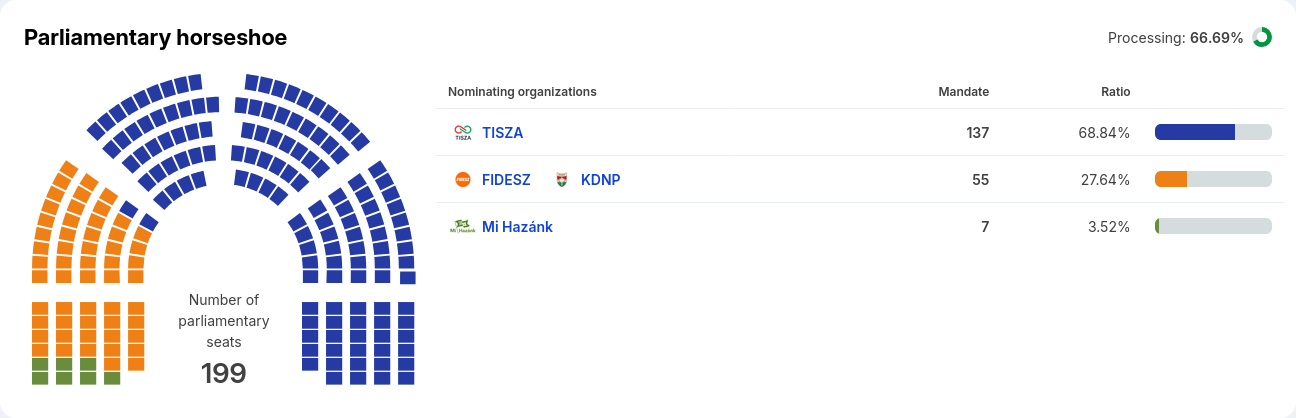Click the orange FIDESZ-KDNP ratio bar
Image resolution: width=1296 pixels, height=418 pixels.
coord(1170,179)
